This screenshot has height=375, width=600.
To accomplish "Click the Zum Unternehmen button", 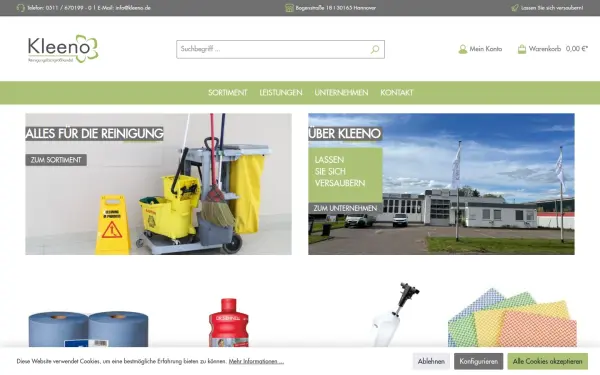I will point(345,209).
